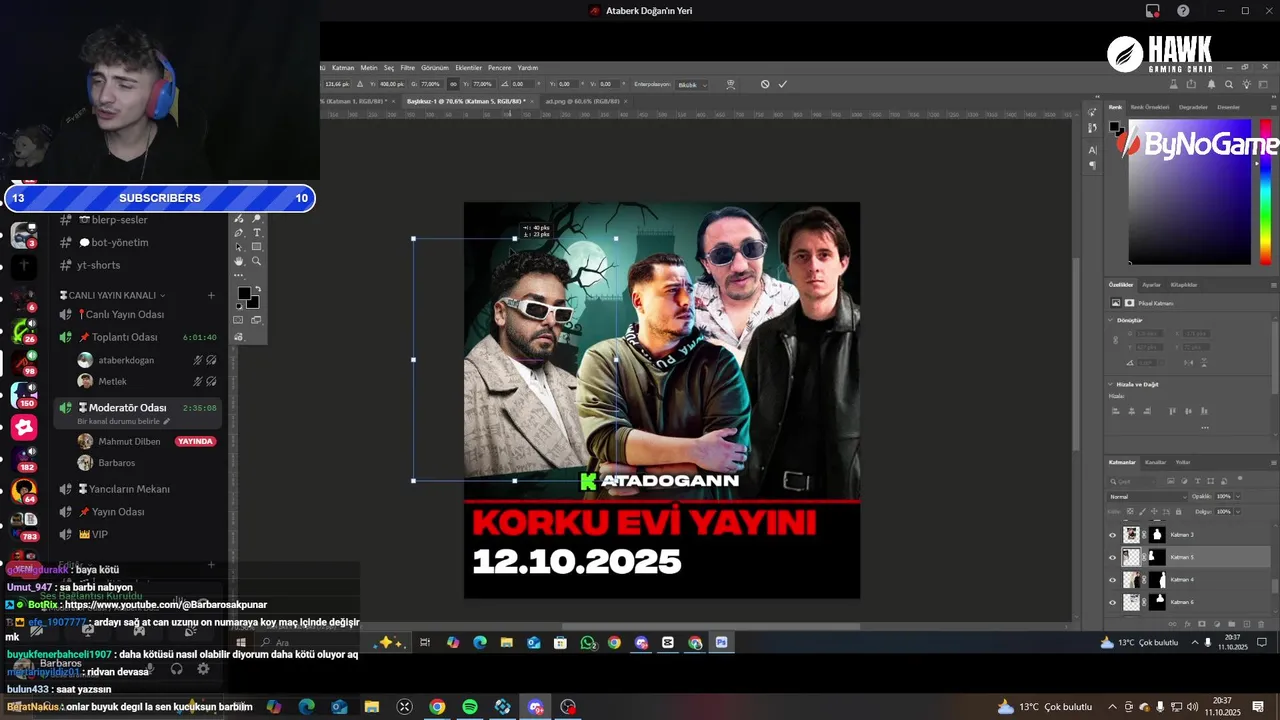Open the Filtre menu
Image resolution: width=1280 pixels, height=720 pixels.
pos(407,68)
